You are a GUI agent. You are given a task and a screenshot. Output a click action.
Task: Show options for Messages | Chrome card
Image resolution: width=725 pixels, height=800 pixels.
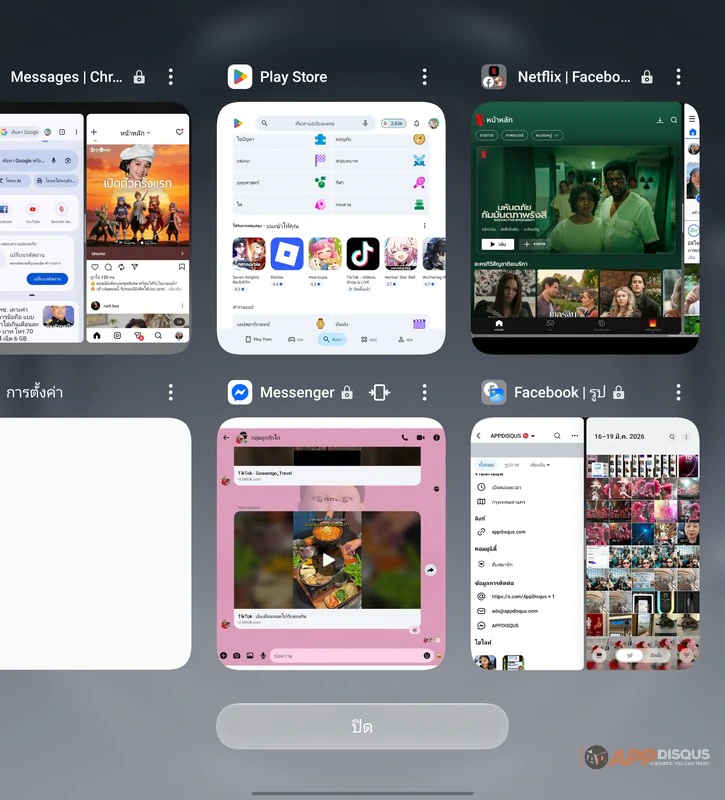click(171, 77)
